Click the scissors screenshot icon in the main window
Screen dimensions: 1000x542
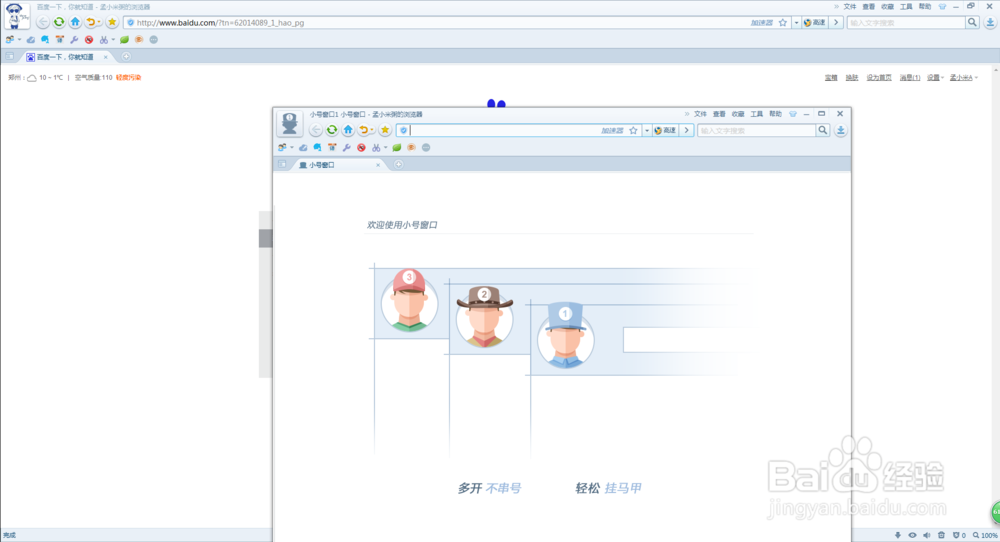tap(103, 40)
